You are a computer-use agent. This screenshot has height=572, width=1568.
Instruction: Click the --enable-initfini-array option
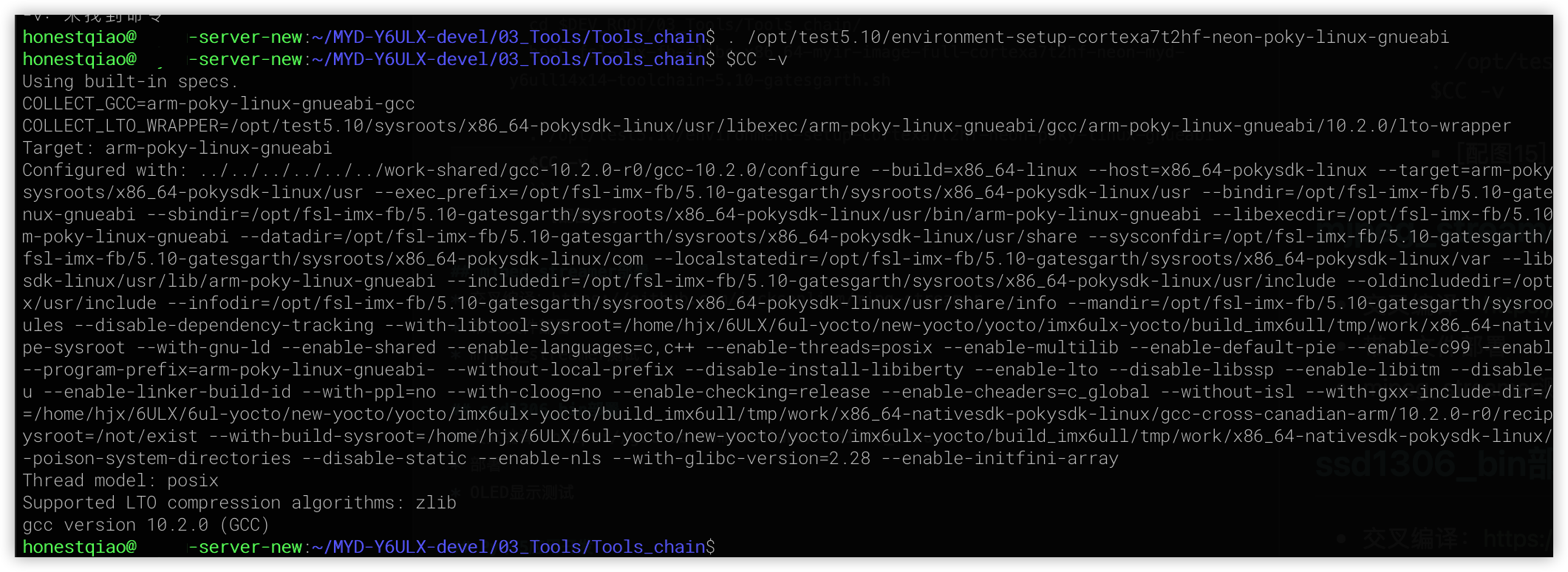click(x=1000, y=458)
